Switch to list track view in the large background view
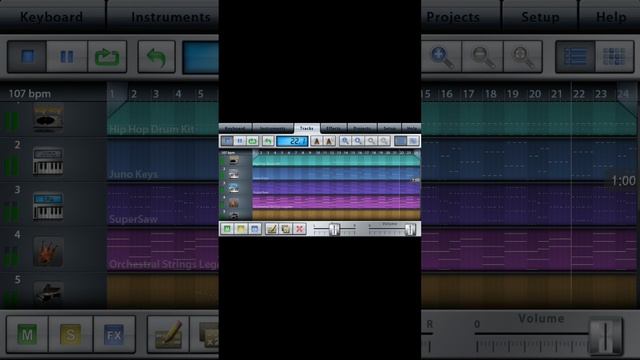This screenshot has height=360, width=640. pyautogui.click(x=575, y=57)
